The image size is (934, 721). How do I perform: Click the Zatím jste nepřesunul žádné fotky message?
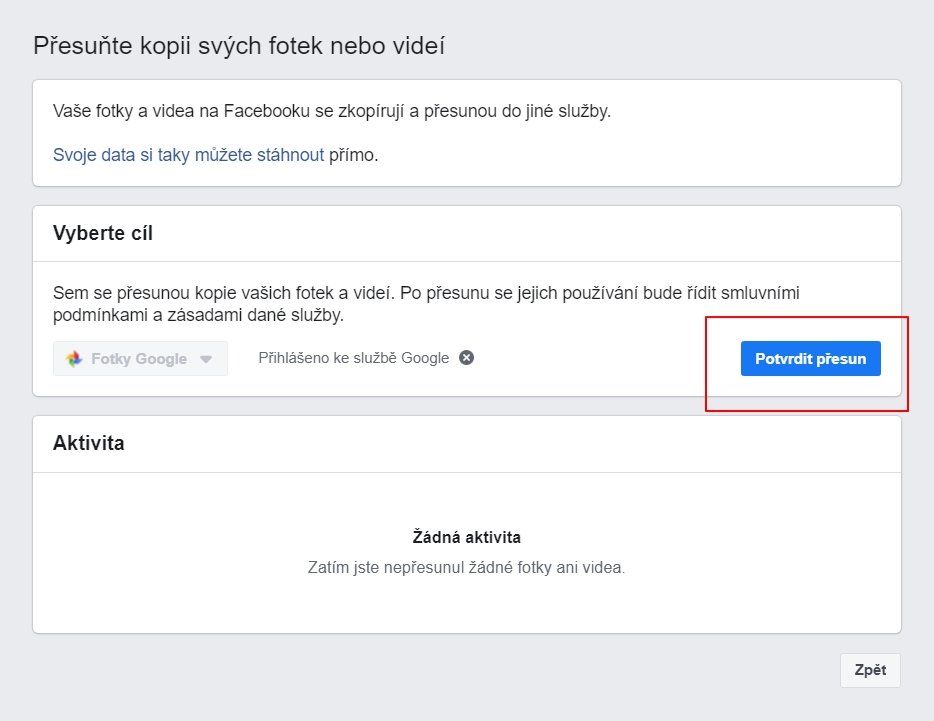[x=467, y=567]
